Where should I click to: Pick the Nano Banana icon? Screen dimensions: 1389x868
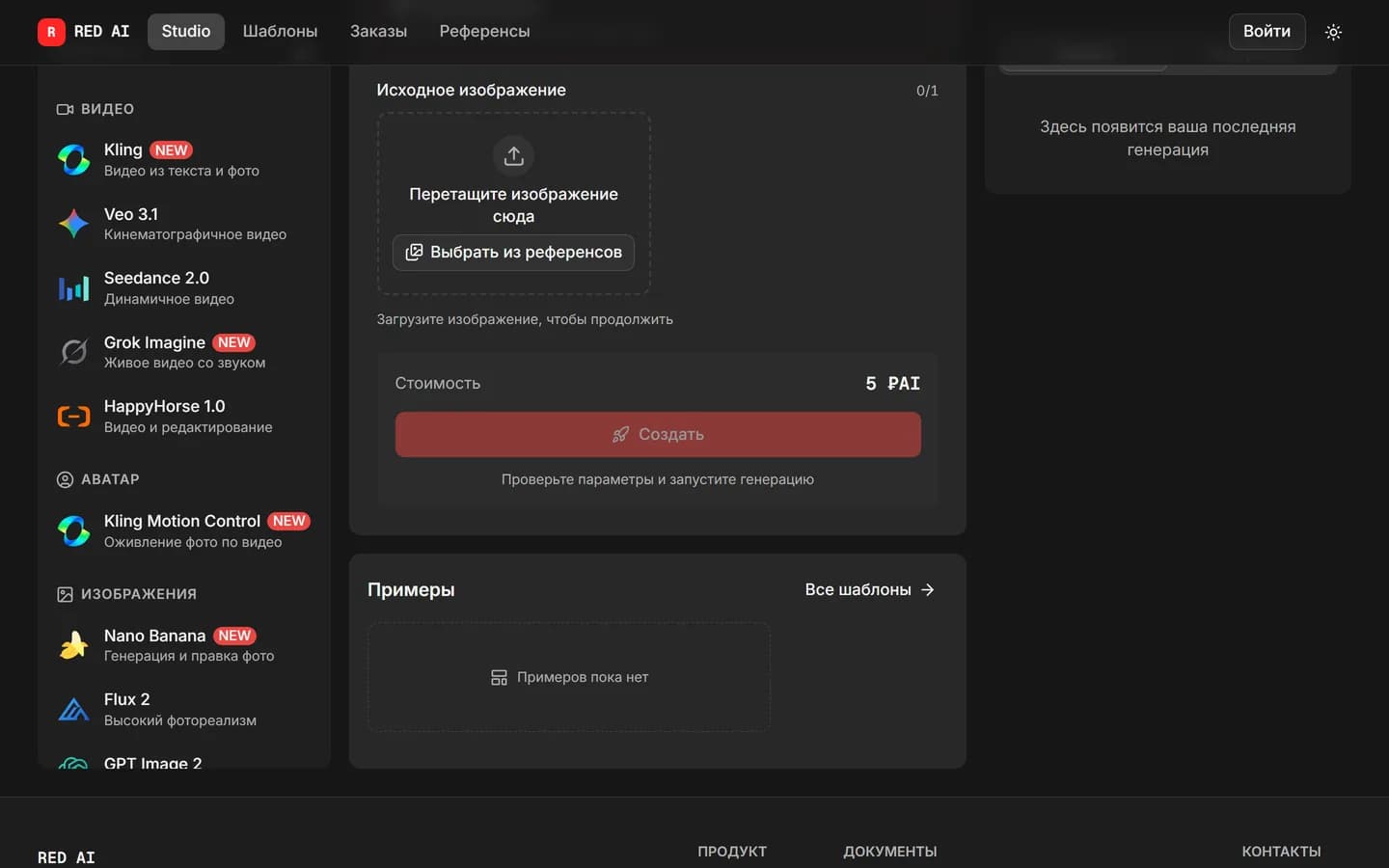tap(73, 645)
